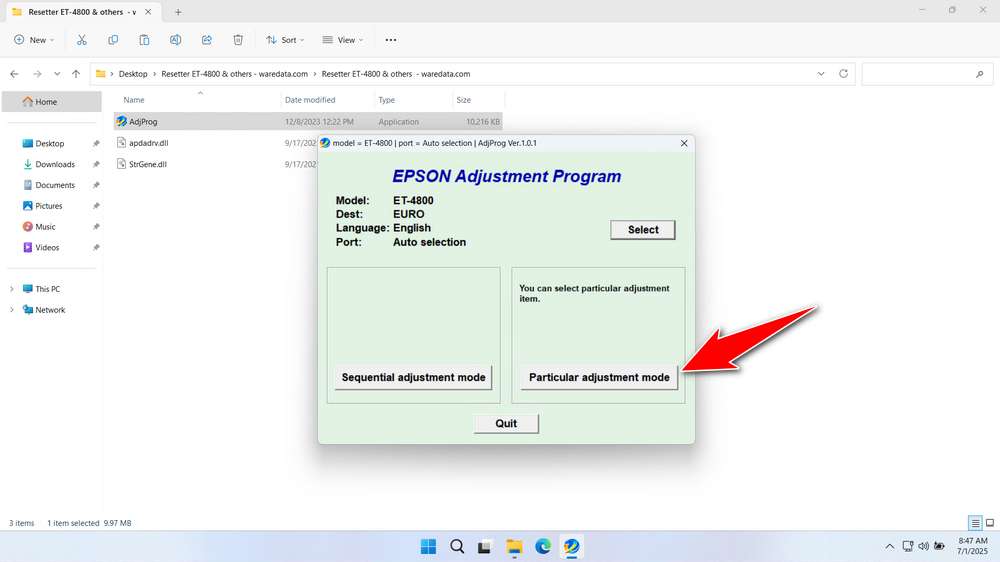Screen dimensions: 1000x562
Task: Select Home in navigation pane
Action: [x=52, y=101]
